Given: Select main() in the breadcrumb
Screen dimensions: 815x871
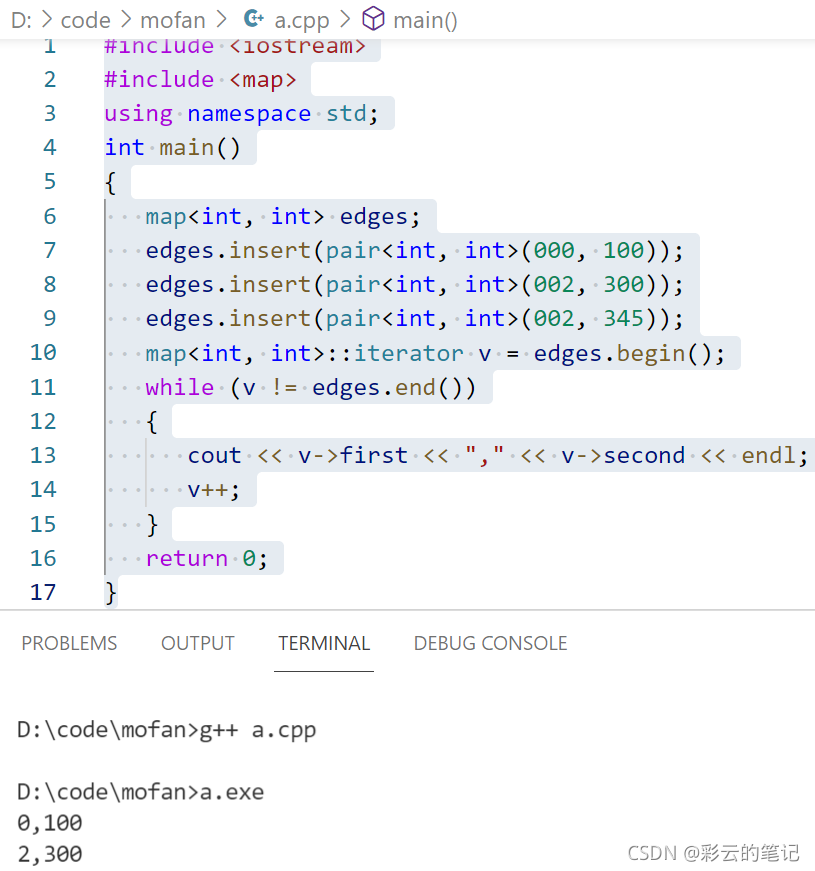Looking at the screenshot, I should [x=426, y=21].
